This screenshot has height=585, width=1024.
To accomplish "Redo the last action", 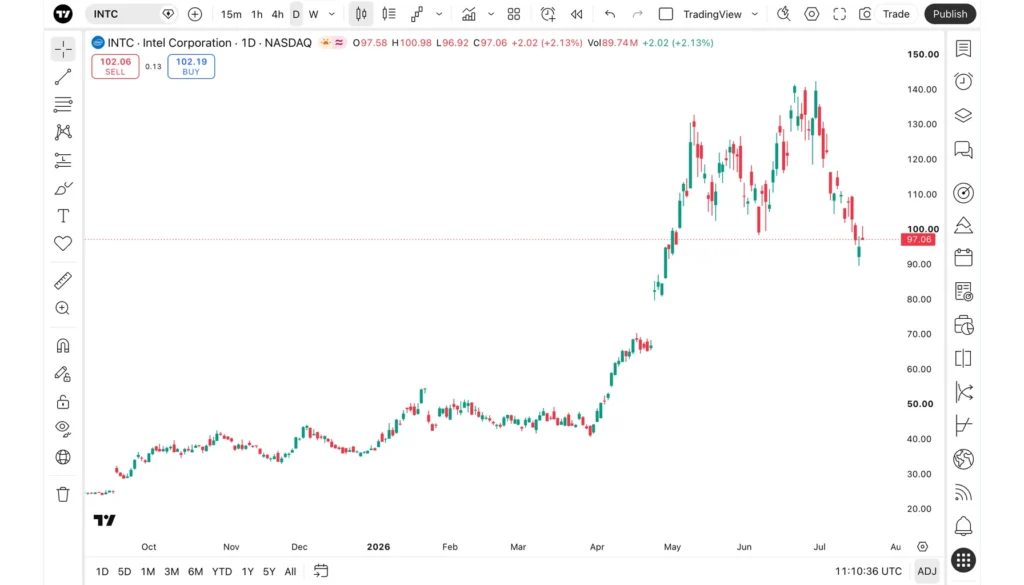I will click(637, 14).
